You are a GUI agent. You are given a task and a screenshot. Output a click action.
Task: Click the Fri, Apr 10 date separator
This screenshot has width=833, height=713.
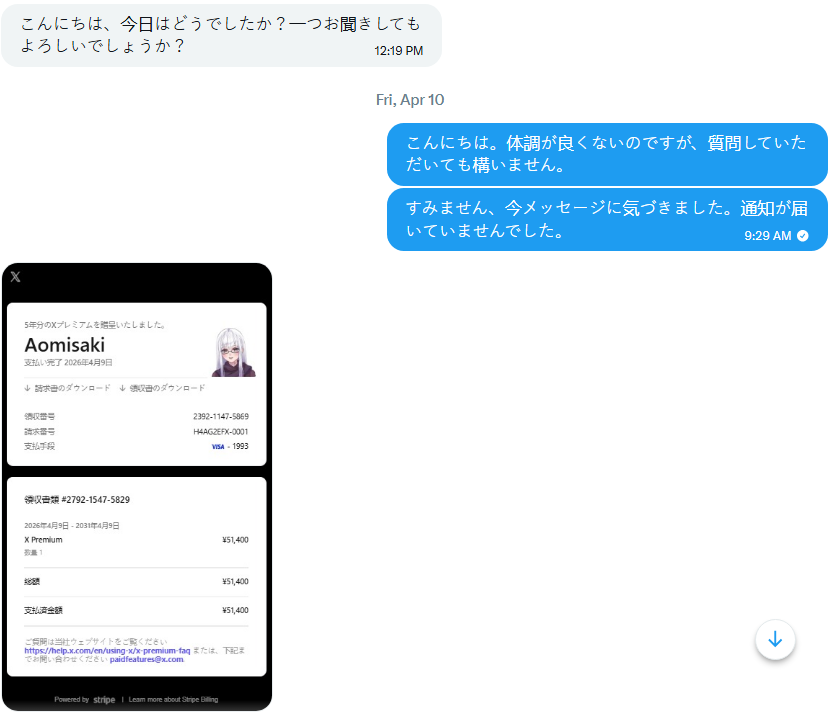(x=410, y=100)
